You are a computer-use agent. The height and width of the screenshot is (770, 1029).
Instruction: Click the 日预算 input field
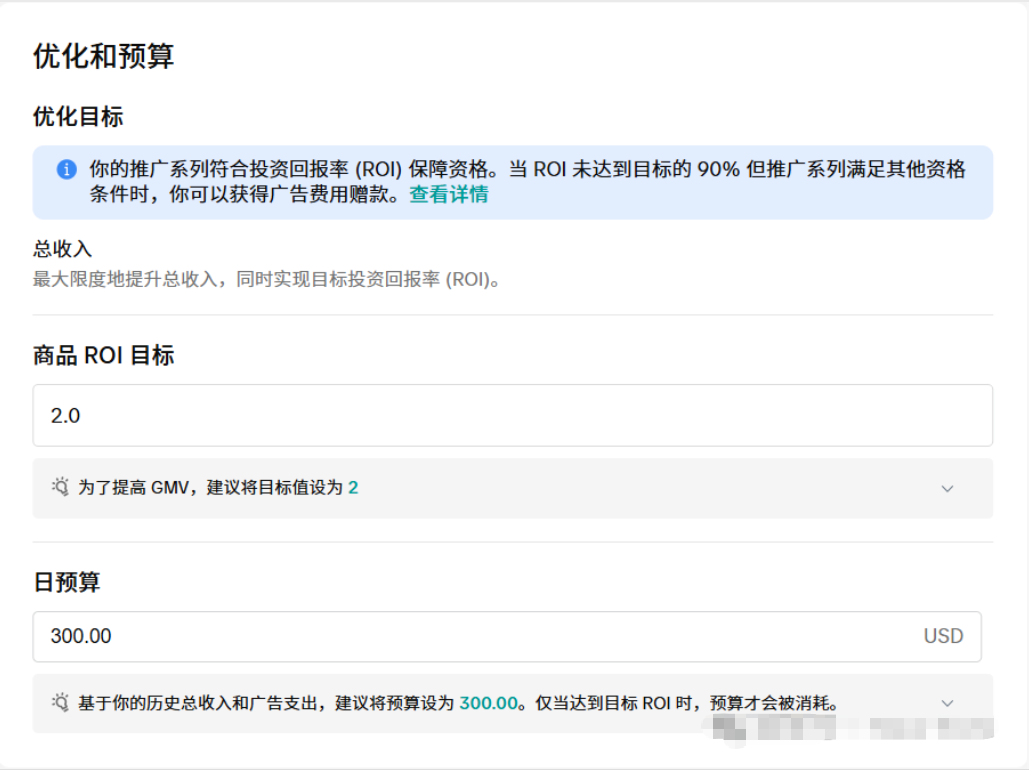click(507, 636)
